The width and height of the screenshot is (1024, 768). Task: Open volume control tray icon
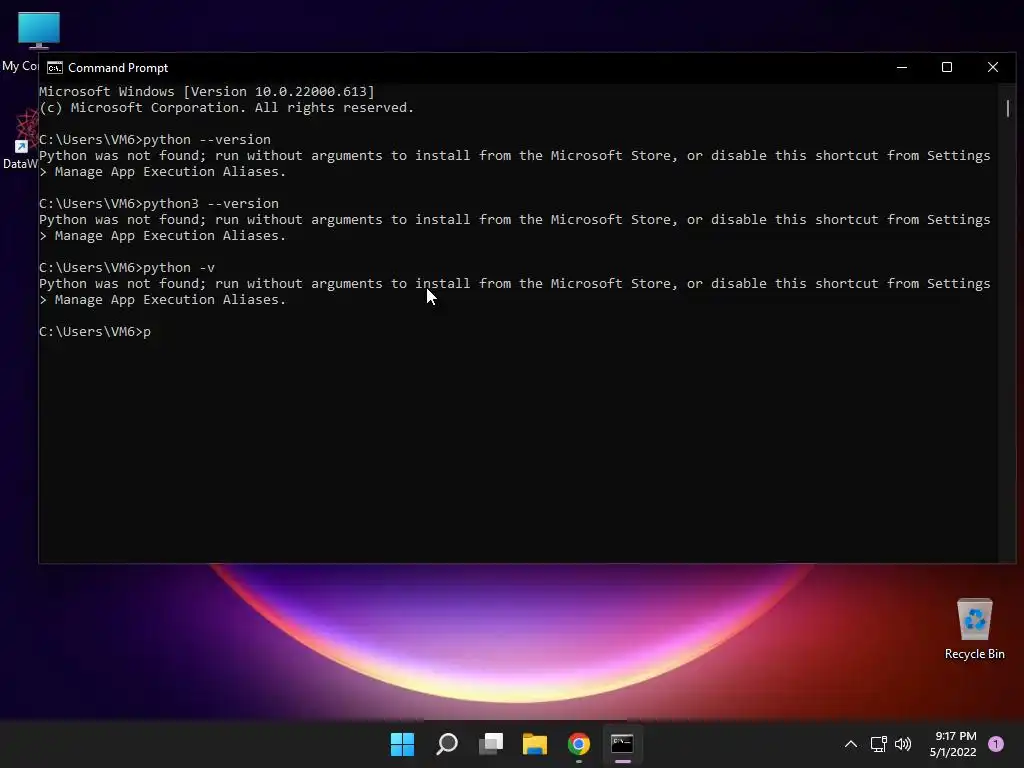click(903, 744)
